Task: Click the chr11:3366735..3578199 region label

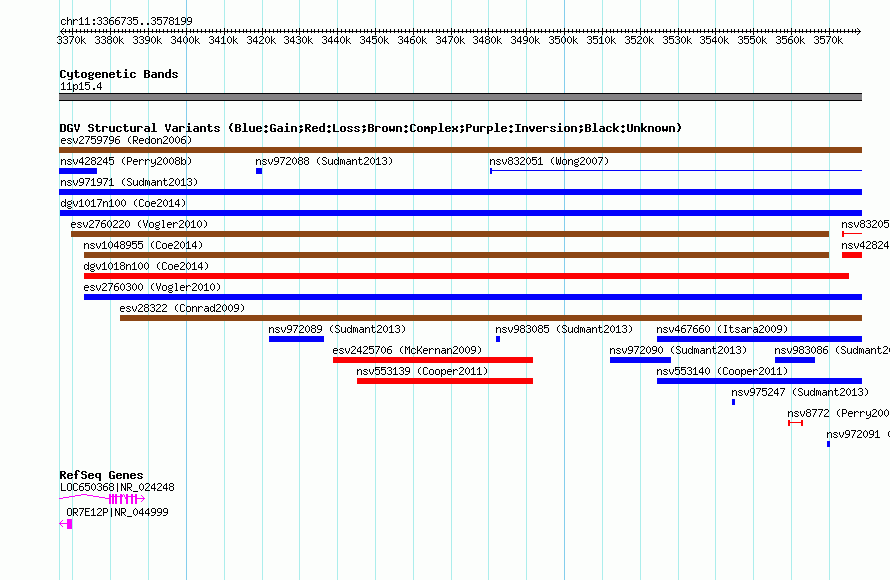Action: (x=126, y=21)
